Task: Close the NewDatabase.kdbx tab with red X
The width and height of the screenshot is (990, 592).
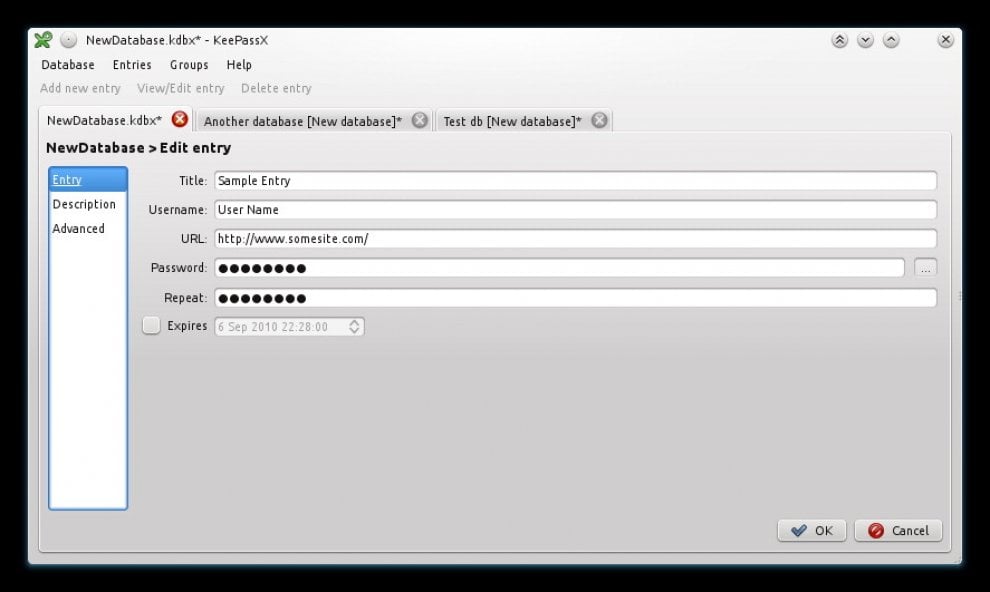Action: [x=180, y=119]
